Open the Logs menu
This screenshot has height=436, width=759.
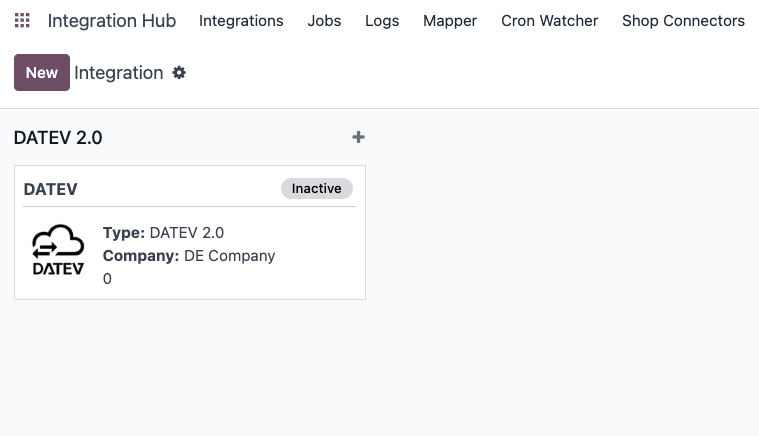click(382, 21)
